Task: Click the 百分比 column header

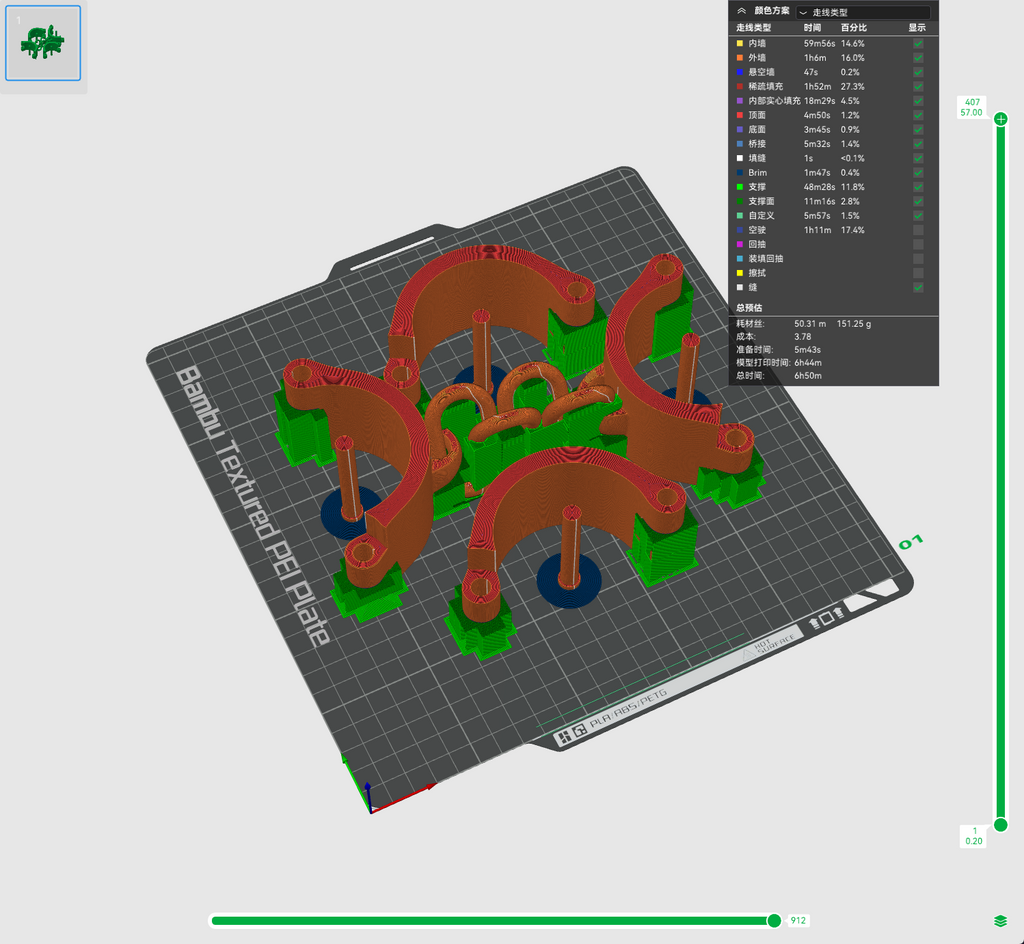Action: 854,28
